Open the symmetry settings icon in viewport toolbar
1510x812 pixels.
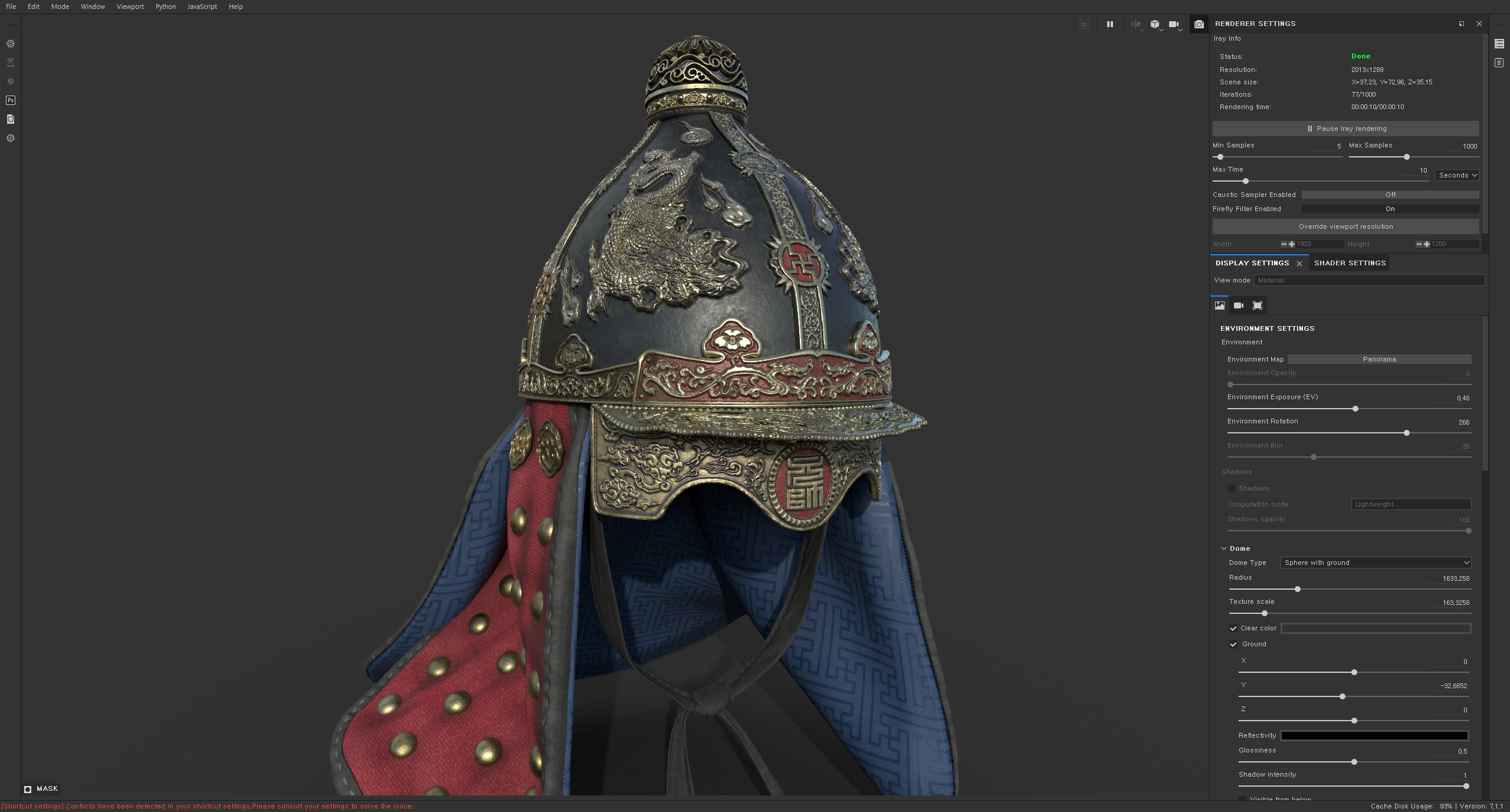pos(1135,24)
